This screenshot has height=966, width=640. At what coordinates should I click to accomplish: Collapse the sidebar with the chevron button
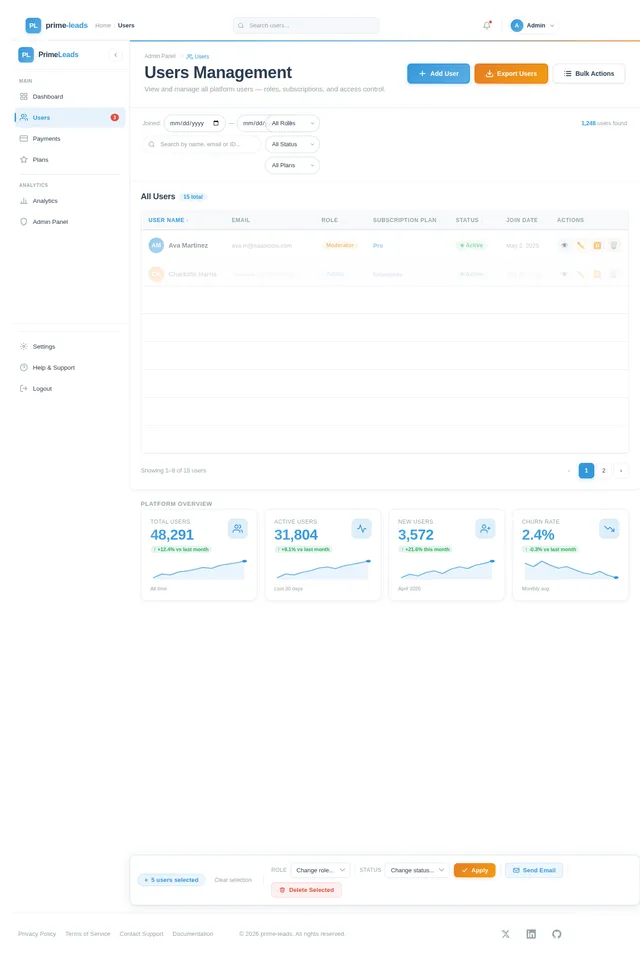click(115, 55)
